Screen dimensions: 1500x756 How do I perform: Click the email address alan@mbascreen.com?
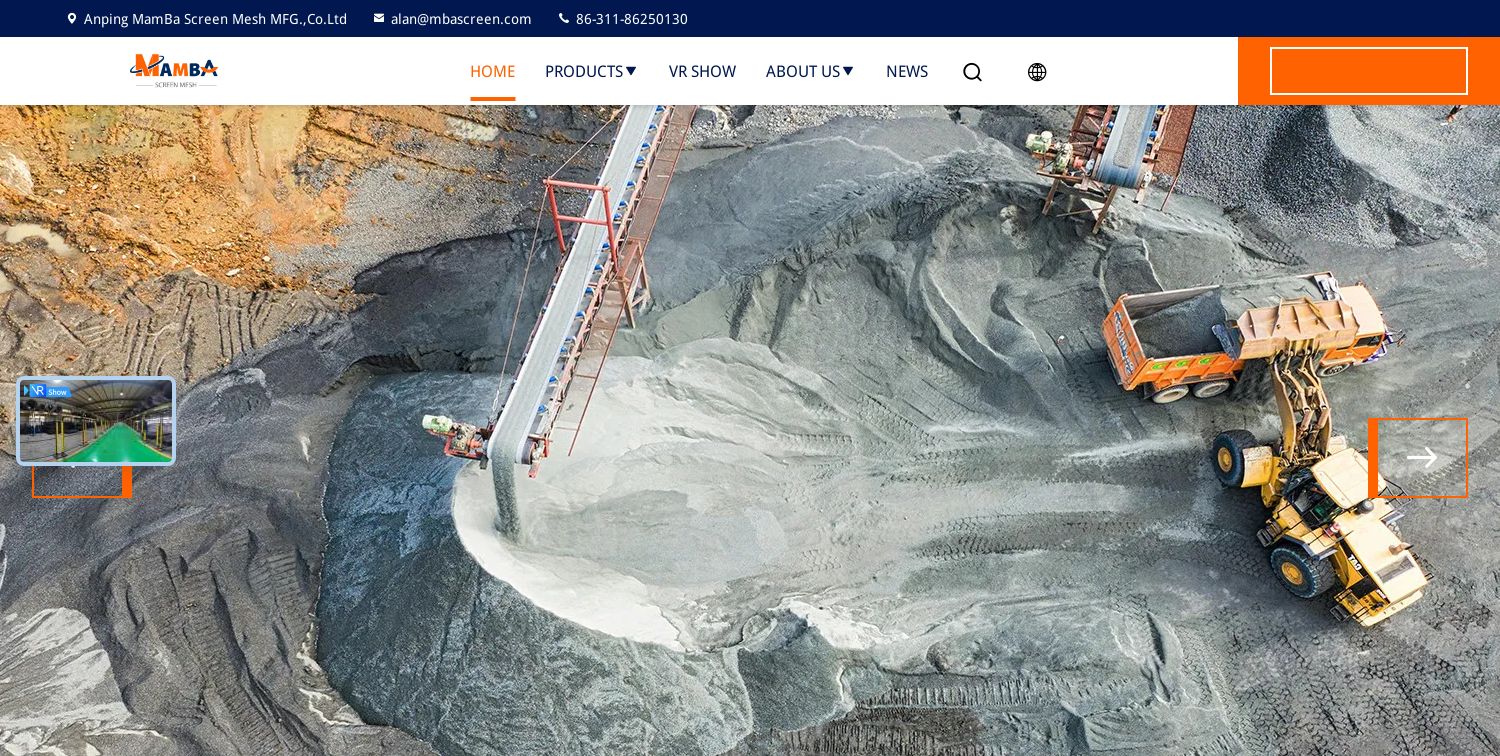tap(461, 18)
